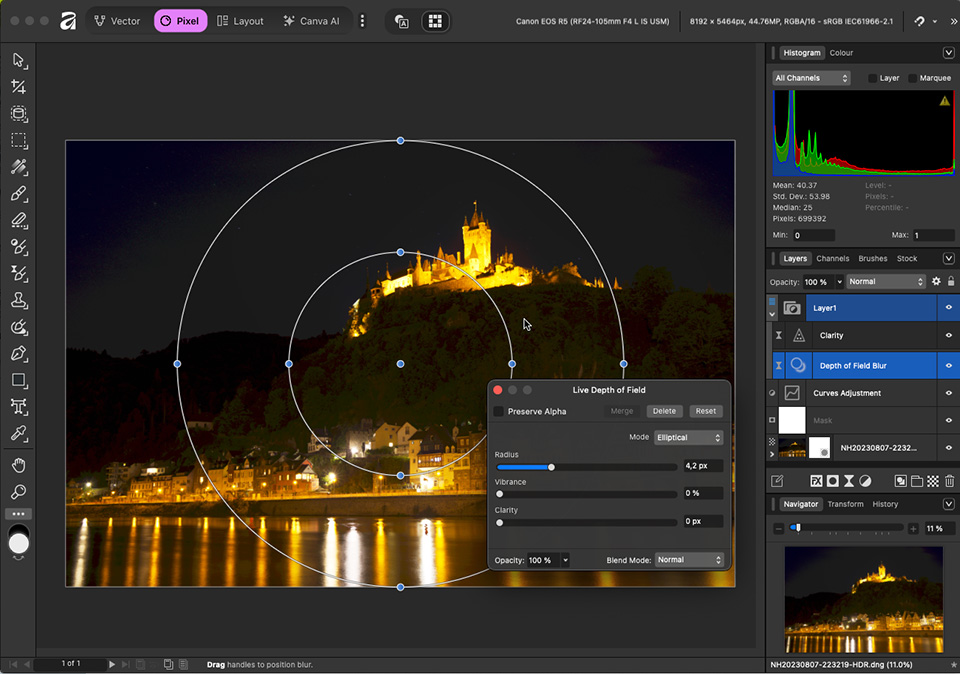This screenshot has height=674, width=960.
Task: Select the Pen tool in the toolbar
Action: pos(18,353)
